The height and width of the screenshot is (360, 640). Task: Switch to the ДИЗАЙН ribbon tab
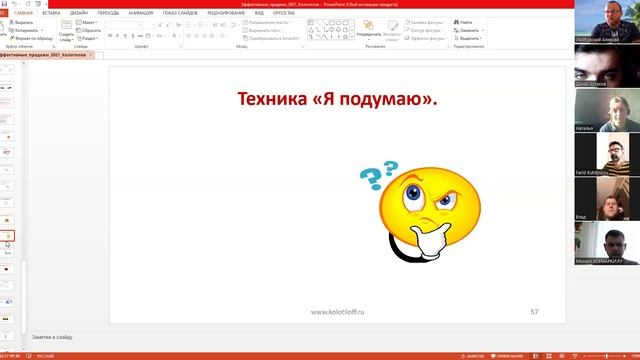[x=79, y=13]
